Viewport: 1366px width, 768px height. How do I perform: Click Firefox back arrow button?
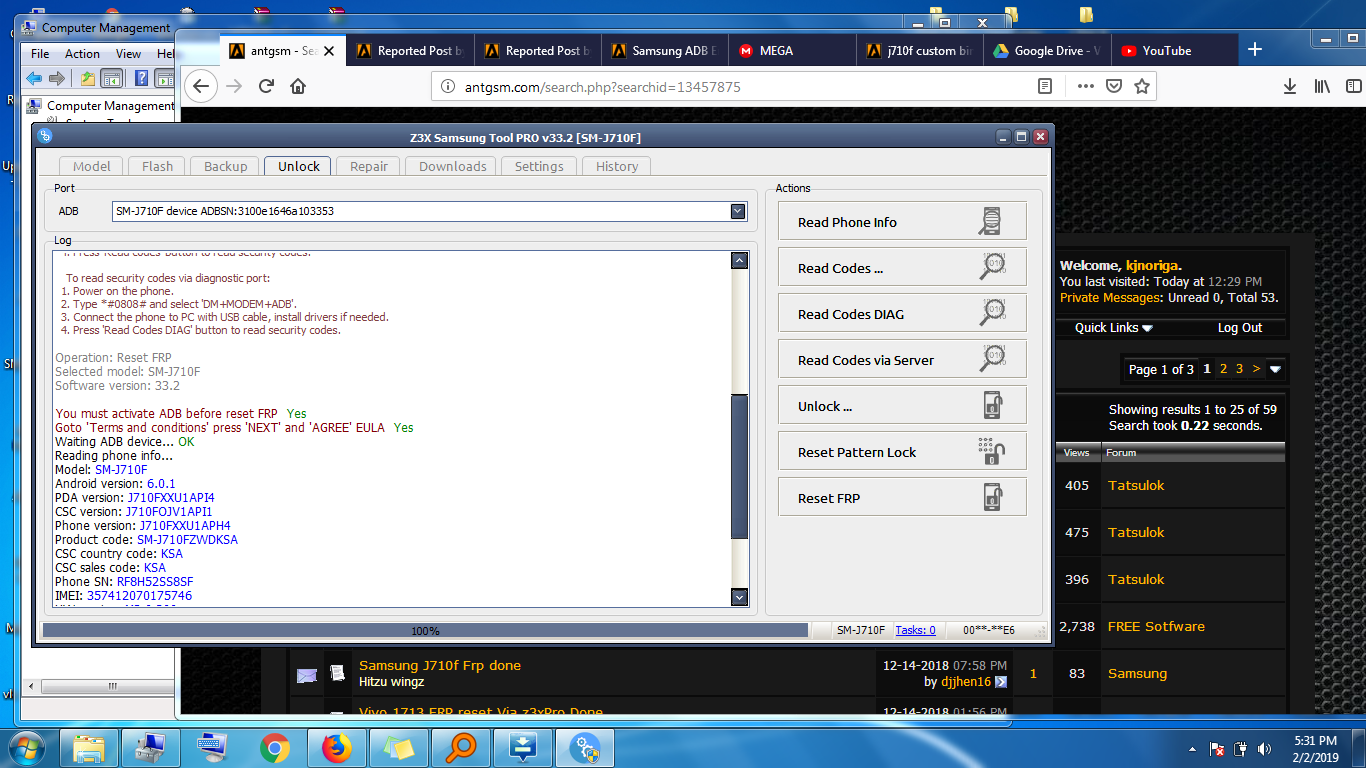click(201, 86)
